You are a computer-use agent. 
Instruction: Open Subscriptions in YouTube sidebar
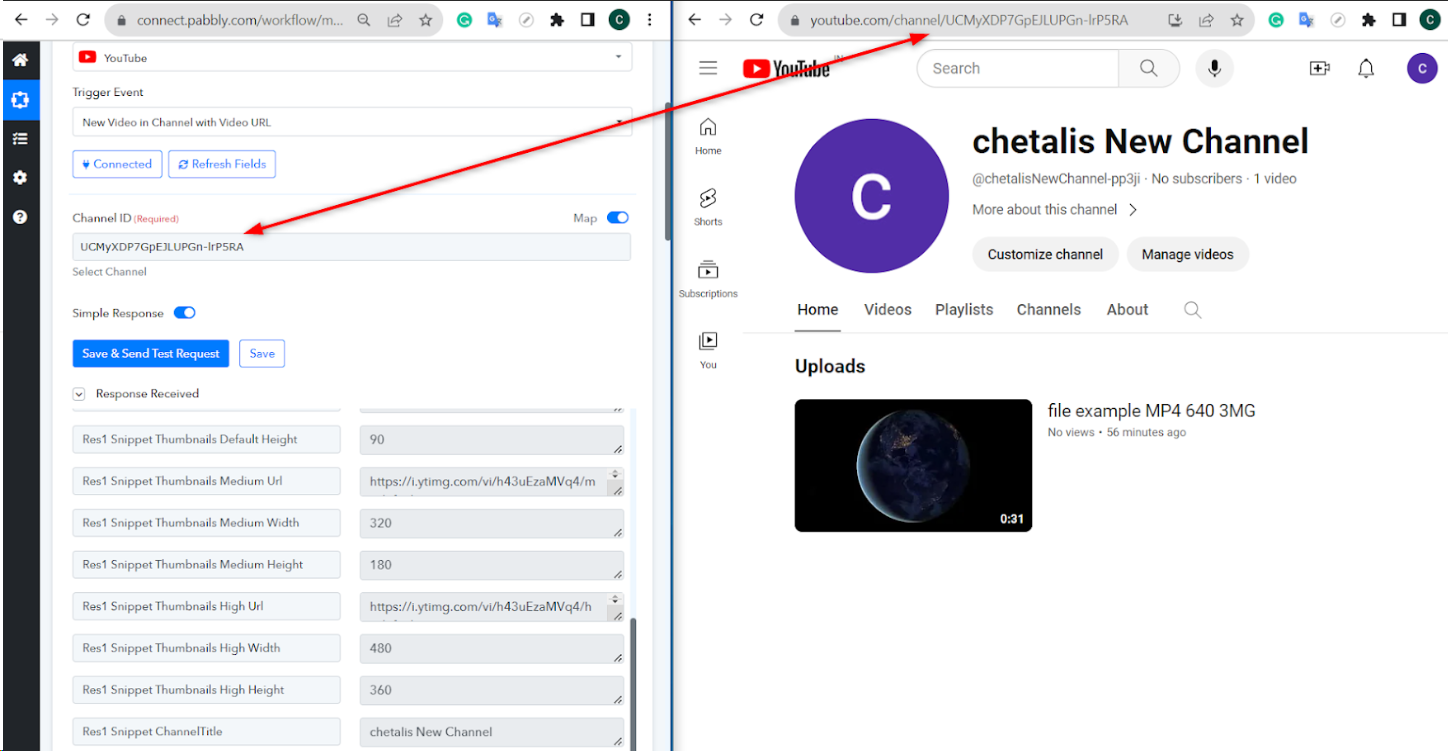[x=708, y=278]
